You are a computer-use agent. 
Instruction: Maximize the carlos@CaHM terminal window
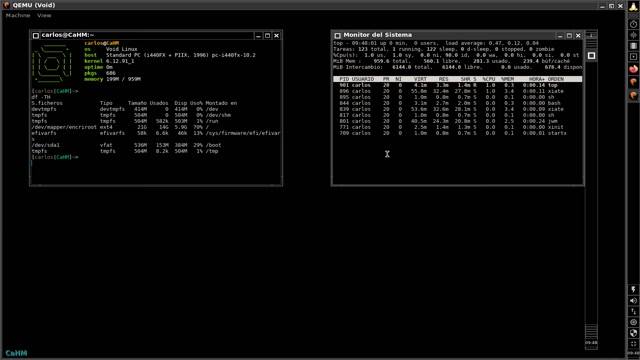pos(267,36)
